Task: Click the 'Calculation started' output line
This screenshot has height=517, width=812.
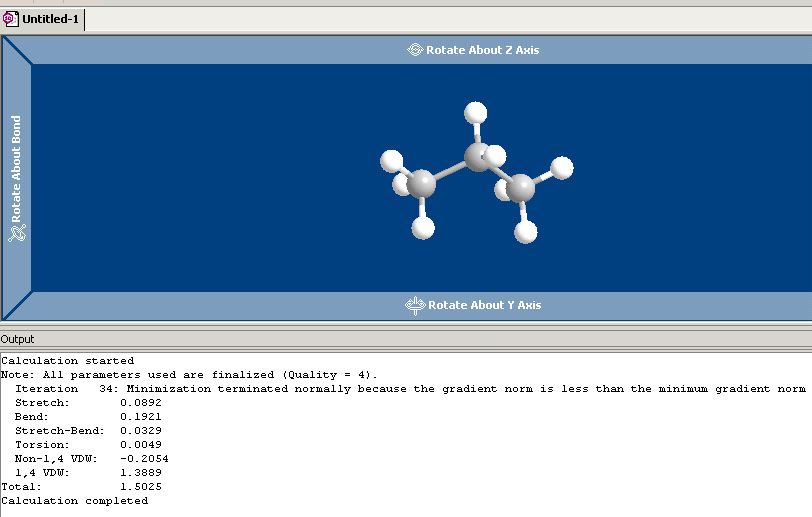Action: (x=67, y=360)
